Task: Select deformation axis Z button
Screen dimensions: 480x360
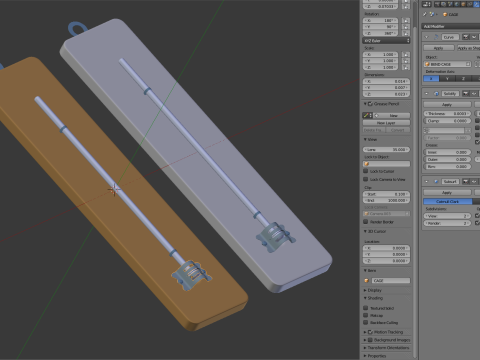Action: 463,79
